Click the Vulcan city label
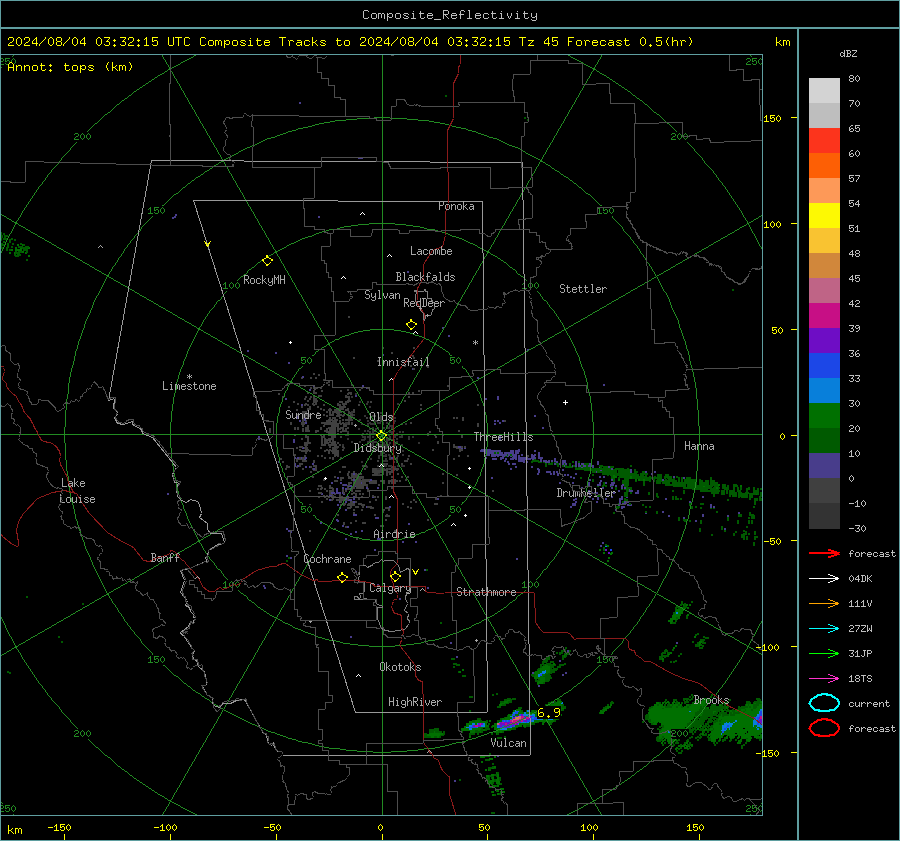Image resolution: width=900 pixels, height=841 pixels. 509,743
